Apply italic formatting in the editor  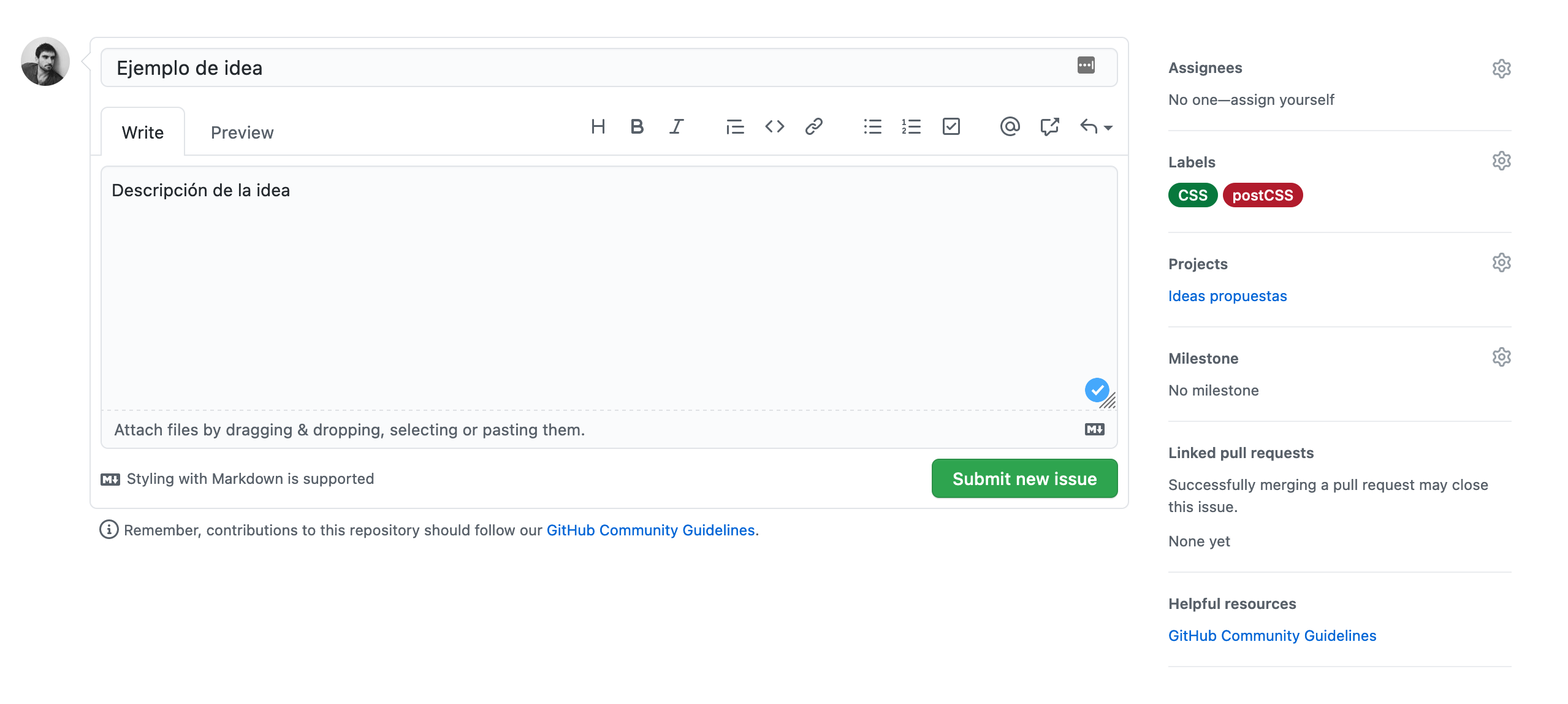(x=676, y=127)
